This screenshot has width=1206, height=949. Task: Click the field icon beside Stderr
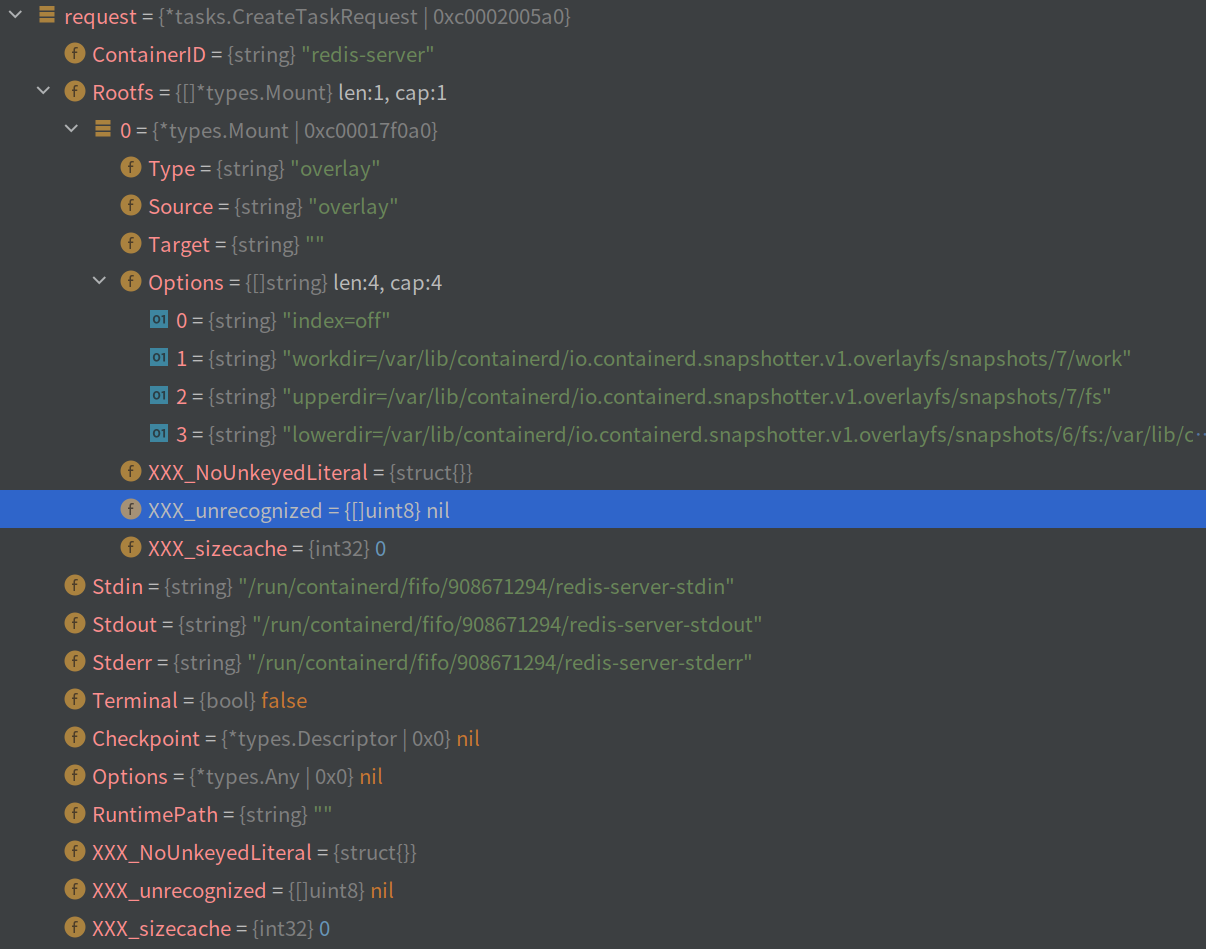coord(74,662)
